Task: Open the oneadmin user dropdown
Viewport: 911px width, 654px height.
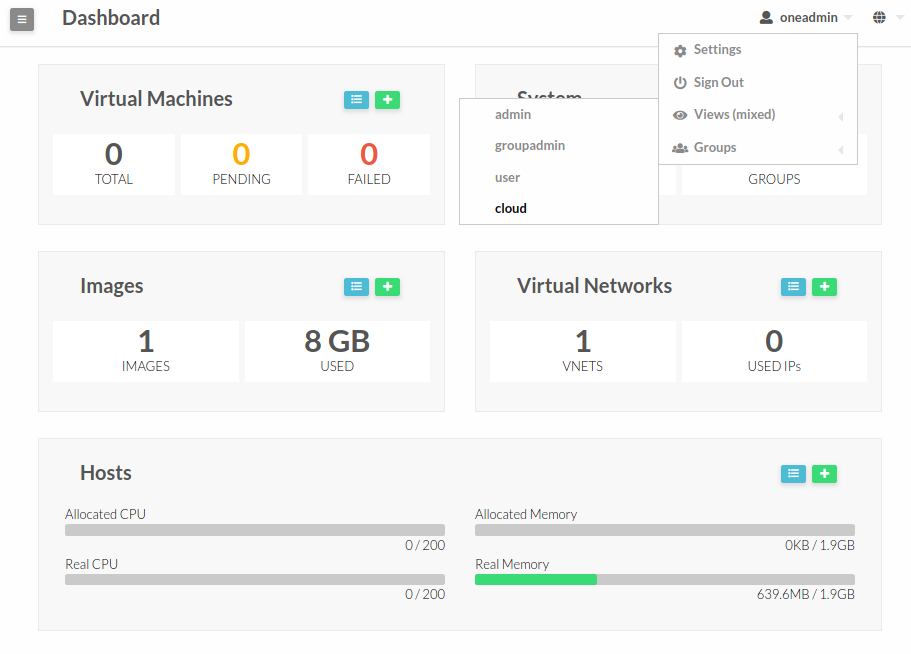Action: pos(805,17)
